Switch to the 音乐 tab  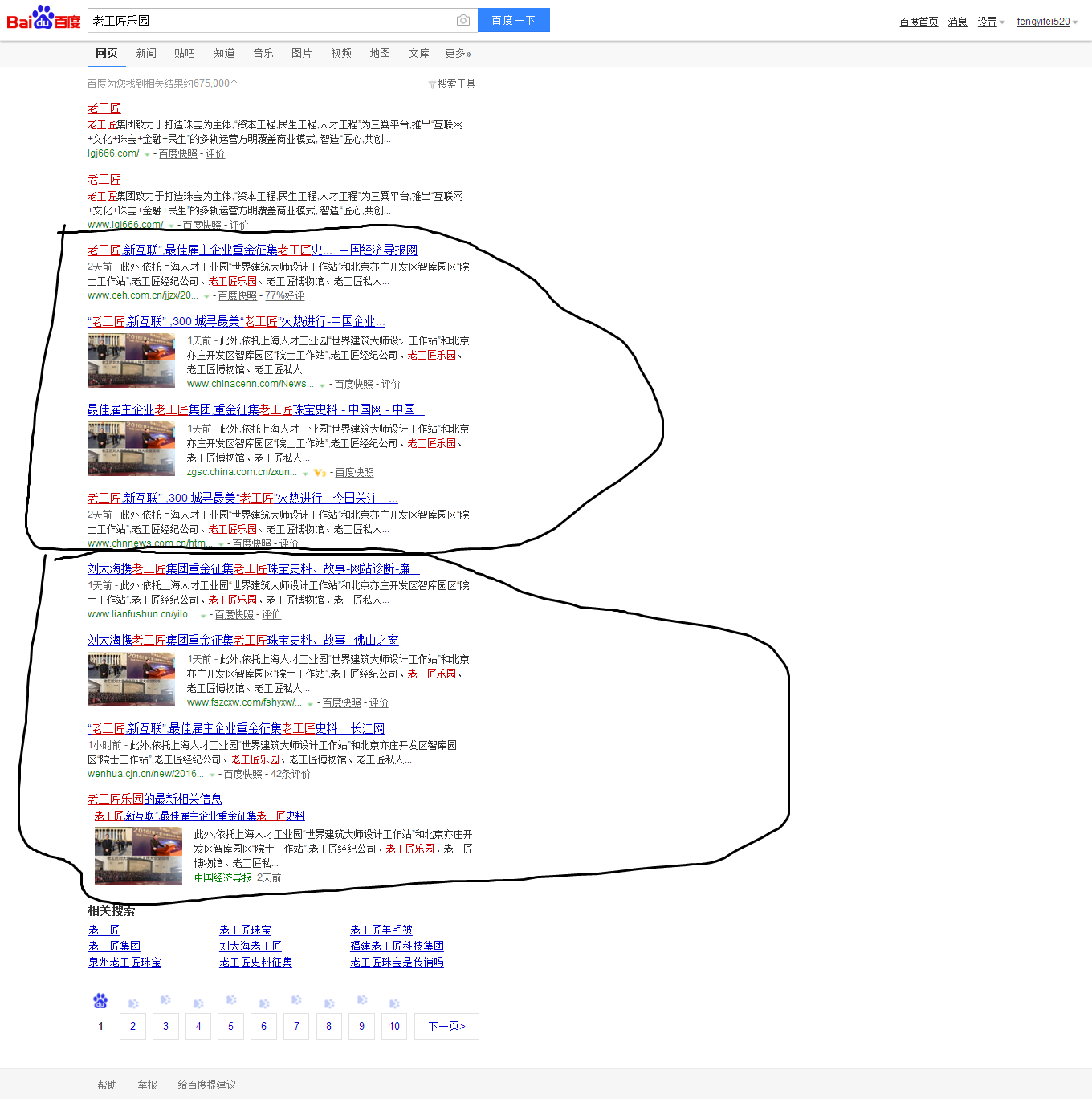pyautogui.click(x=263, y=53)
